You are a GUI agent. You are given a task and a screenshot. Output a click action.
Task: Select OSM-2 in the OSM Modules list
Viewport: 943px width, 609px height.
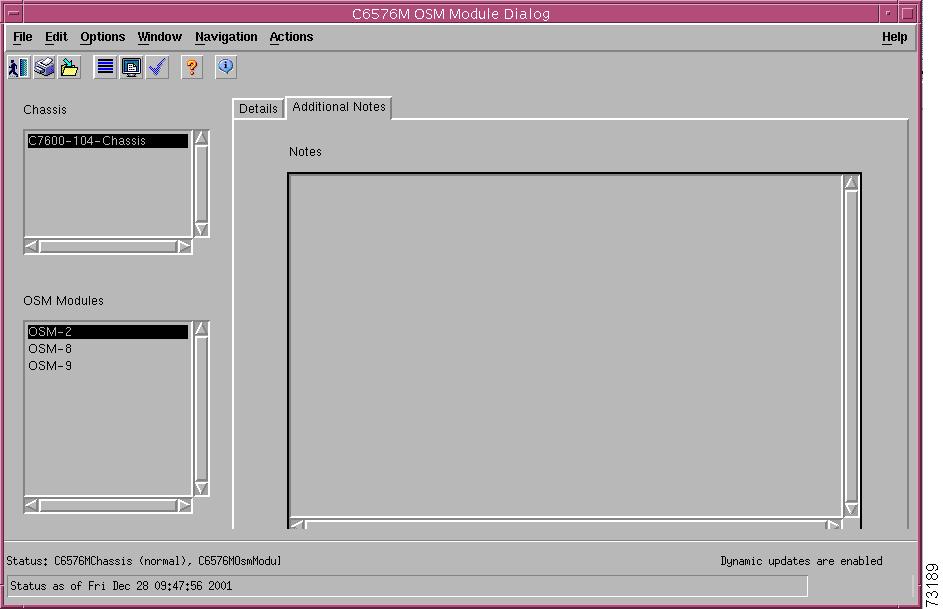[108, 332]
